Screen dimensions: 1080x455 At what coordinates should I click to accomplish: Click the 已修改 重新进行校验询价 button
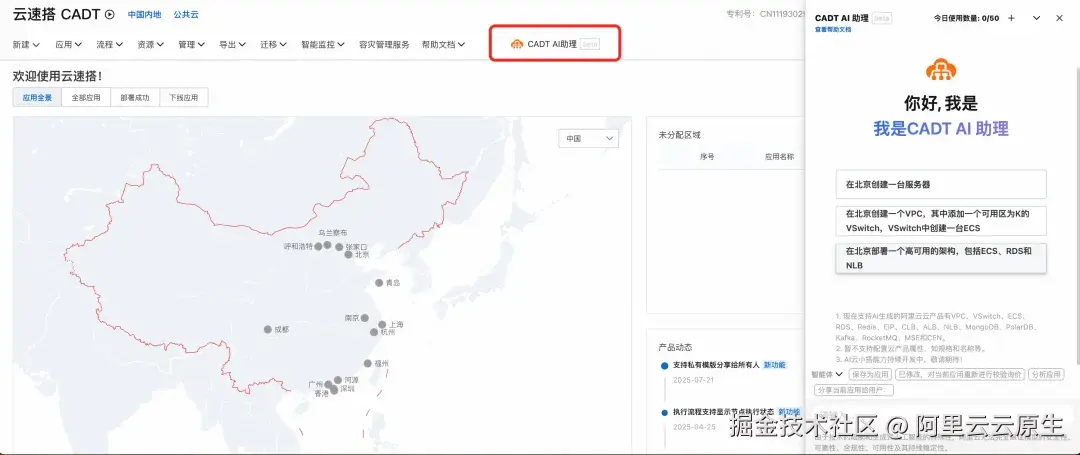point(959,374)
